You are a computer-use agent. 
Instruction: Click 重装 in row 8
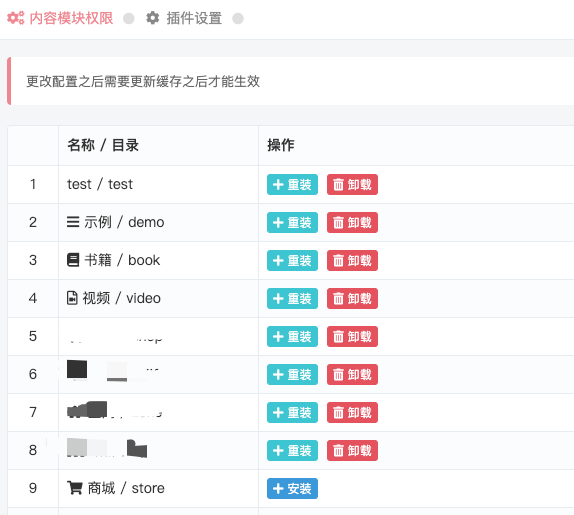pyautogui.click(x=292, y=451)
